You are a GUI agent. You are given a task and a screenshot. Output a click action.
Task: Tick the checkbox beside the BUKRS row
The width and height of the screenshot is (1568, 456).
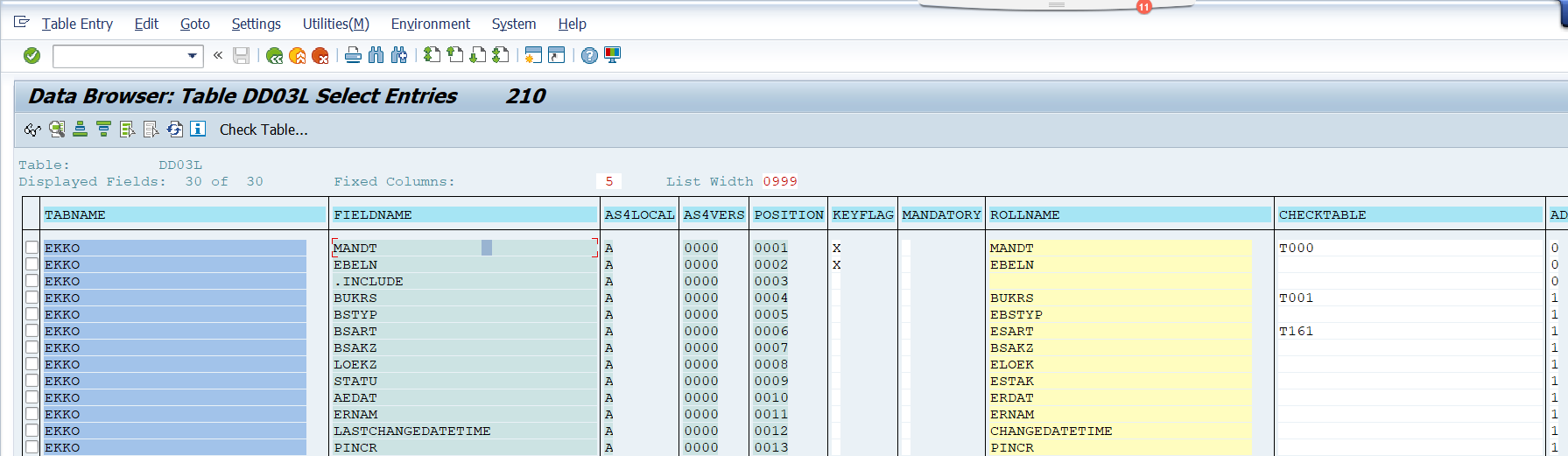point(32,298)
